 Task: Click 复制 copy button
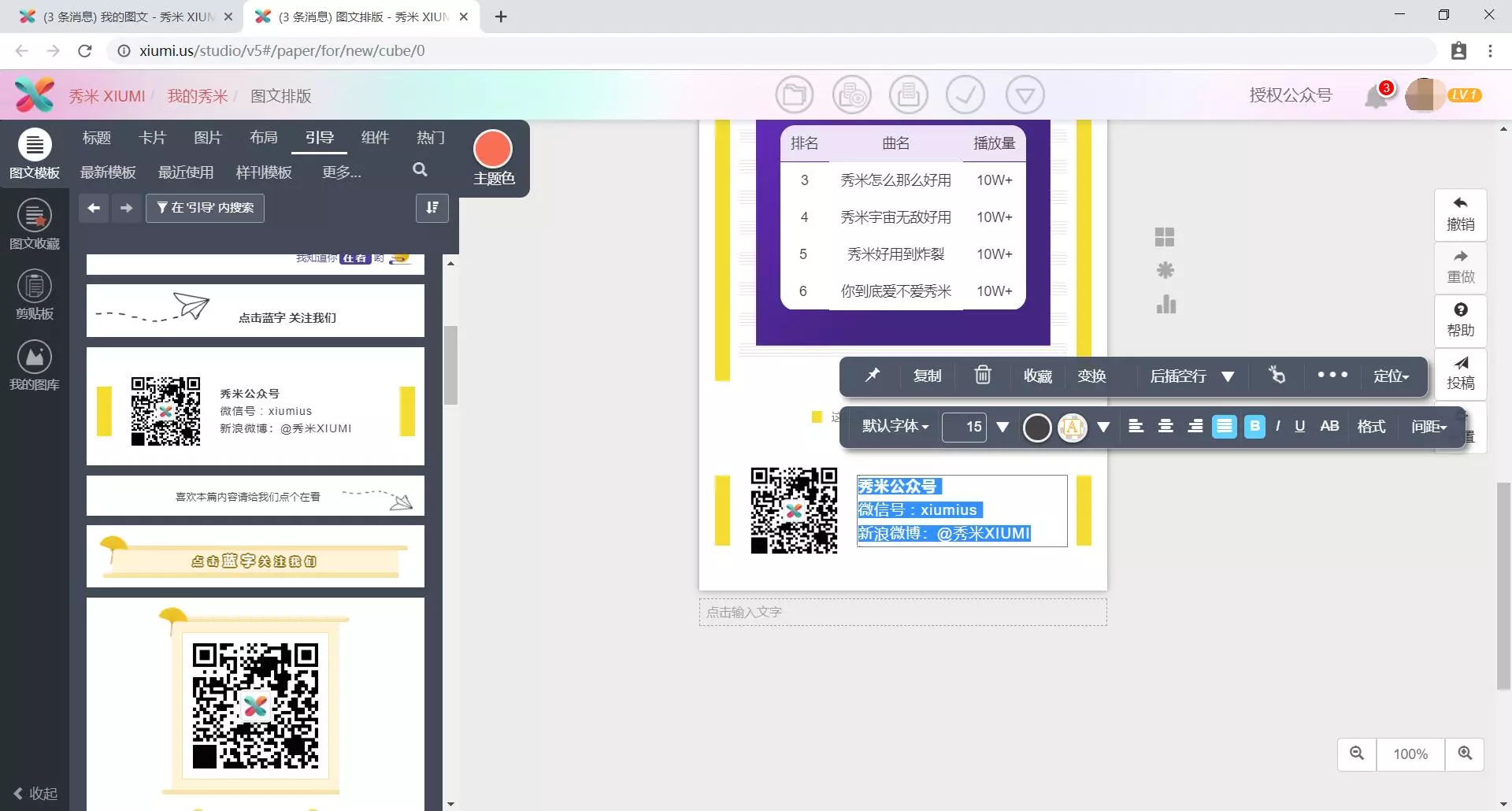(927, 376)
